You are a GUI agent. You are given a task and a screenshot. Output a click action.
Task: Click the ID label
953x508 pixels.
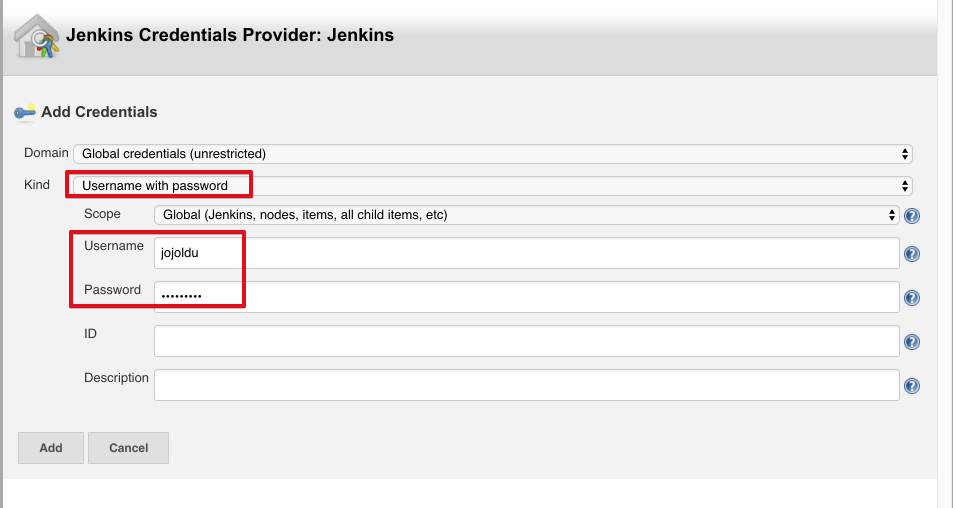pyautogui.click(x=91, y=334)
